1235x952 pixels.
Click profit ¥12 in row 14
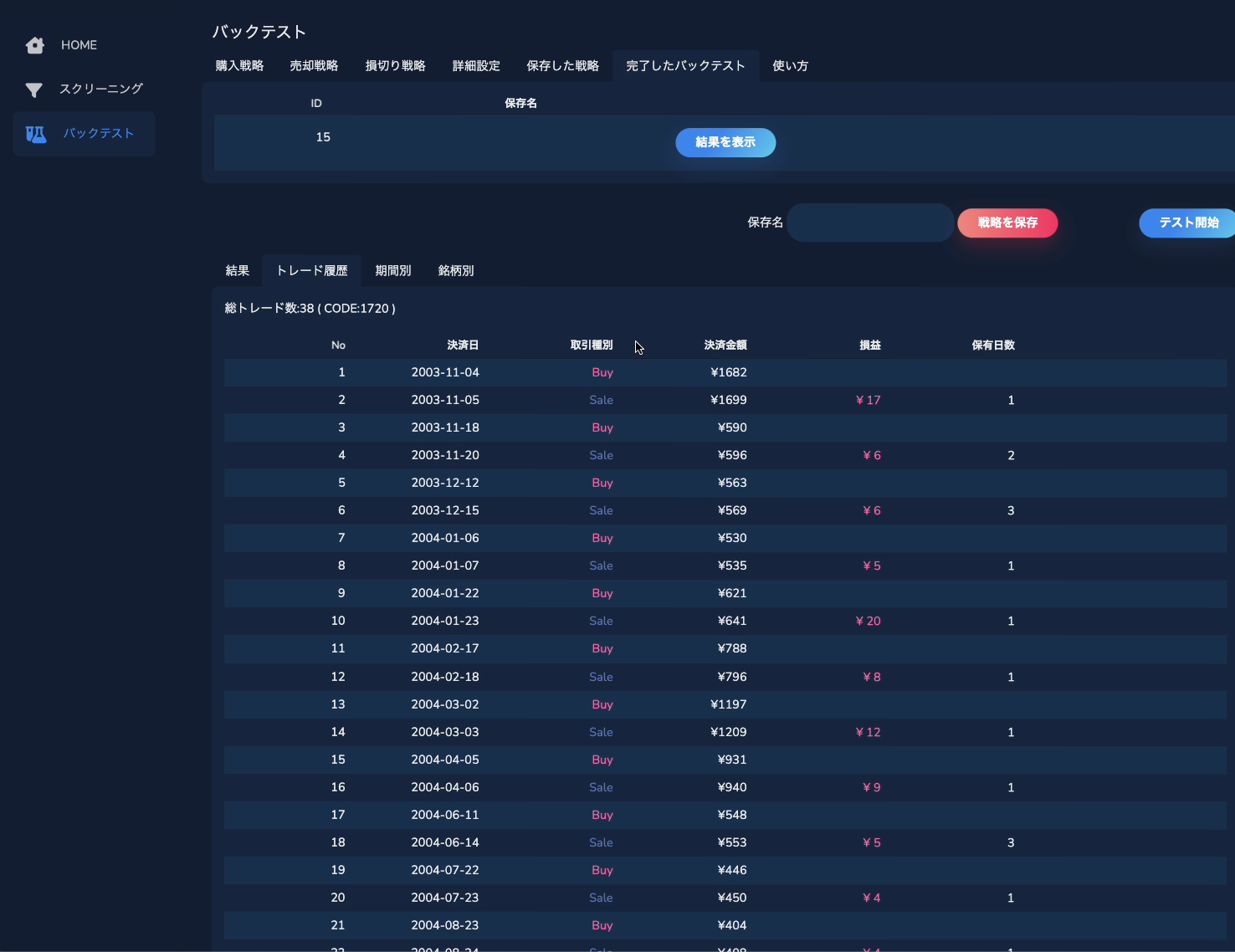click(868, 732)
